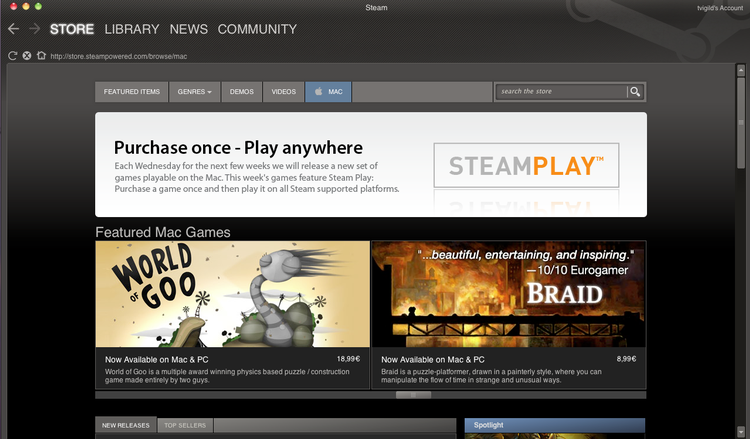Screen dimensions: 750x439
Task: Click the green zoom window button
Action: tap(38, 6)
